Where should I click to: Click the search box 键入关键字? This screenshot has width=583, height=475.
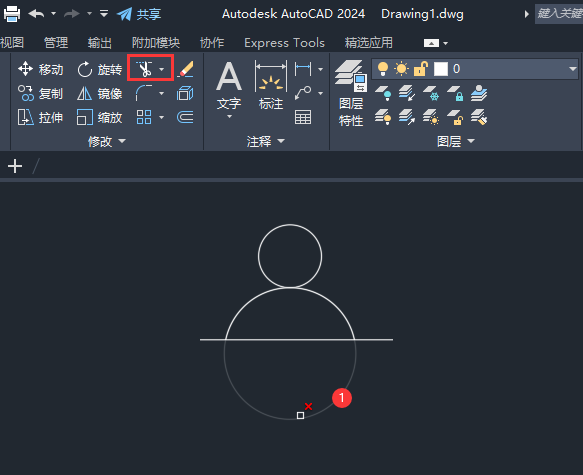[x=559, y=14]
